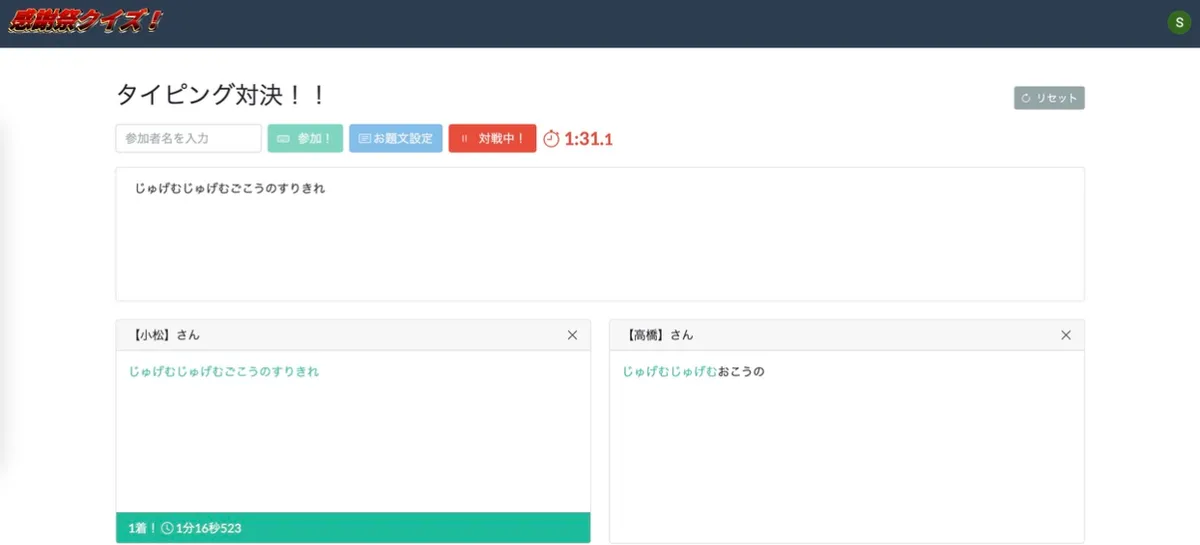The image size is (1200, 545).
Task: Click the 【高橋】さん panel title
Action: [658, 335]
